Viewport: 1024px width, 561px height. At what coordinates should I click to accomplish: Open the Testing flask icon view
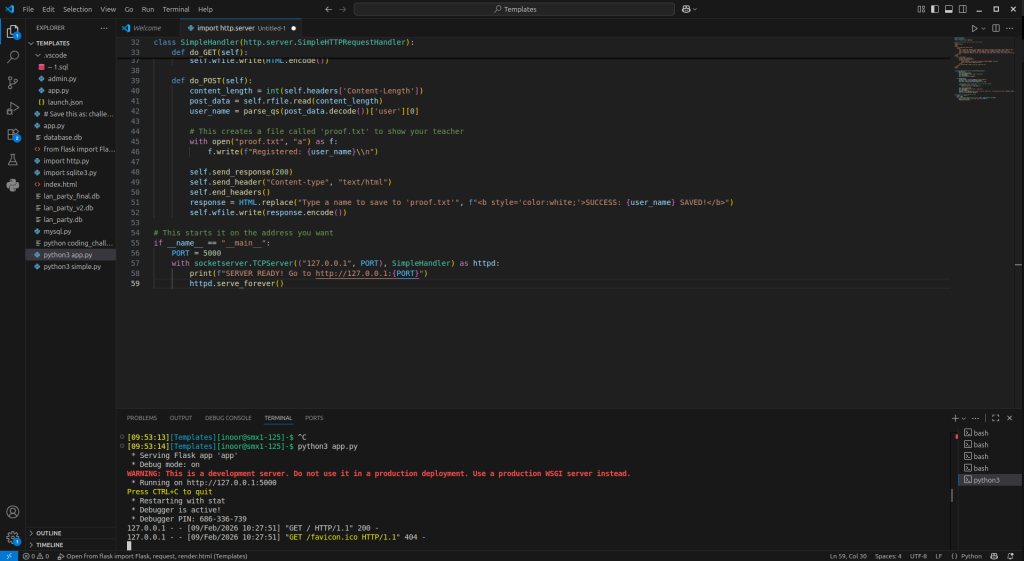coord(13,160)
